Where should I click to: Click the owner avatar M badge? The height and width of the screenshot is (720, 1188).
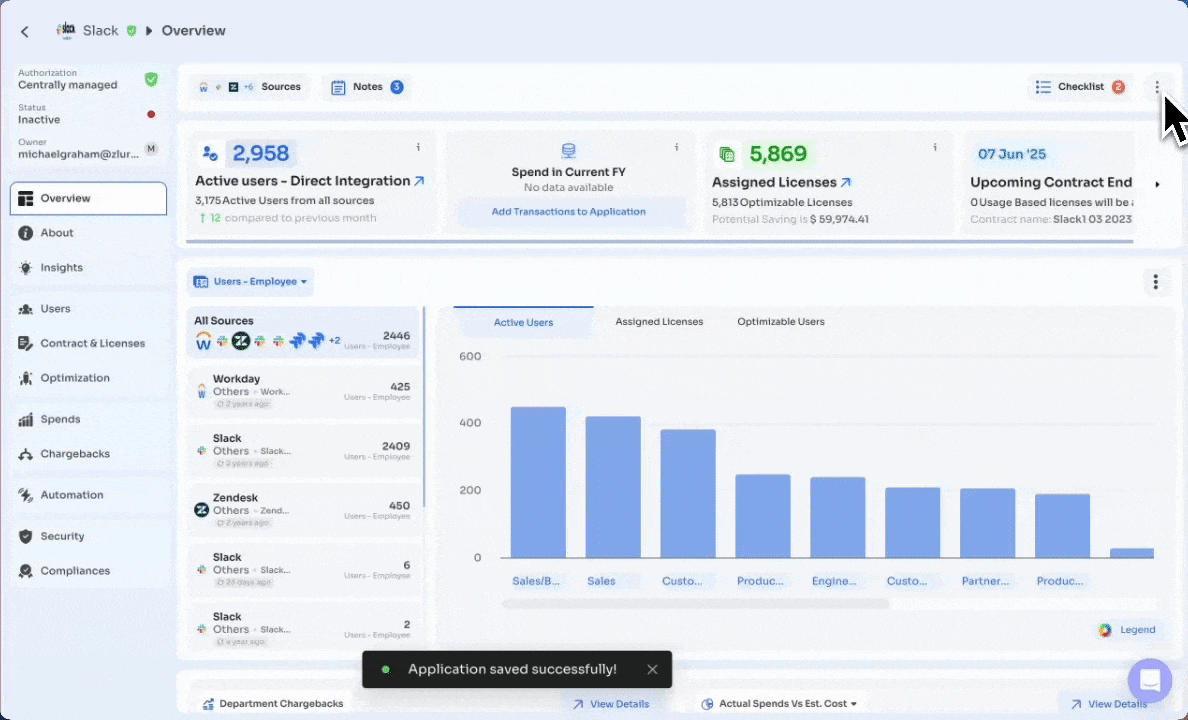(x=152, y=149)
